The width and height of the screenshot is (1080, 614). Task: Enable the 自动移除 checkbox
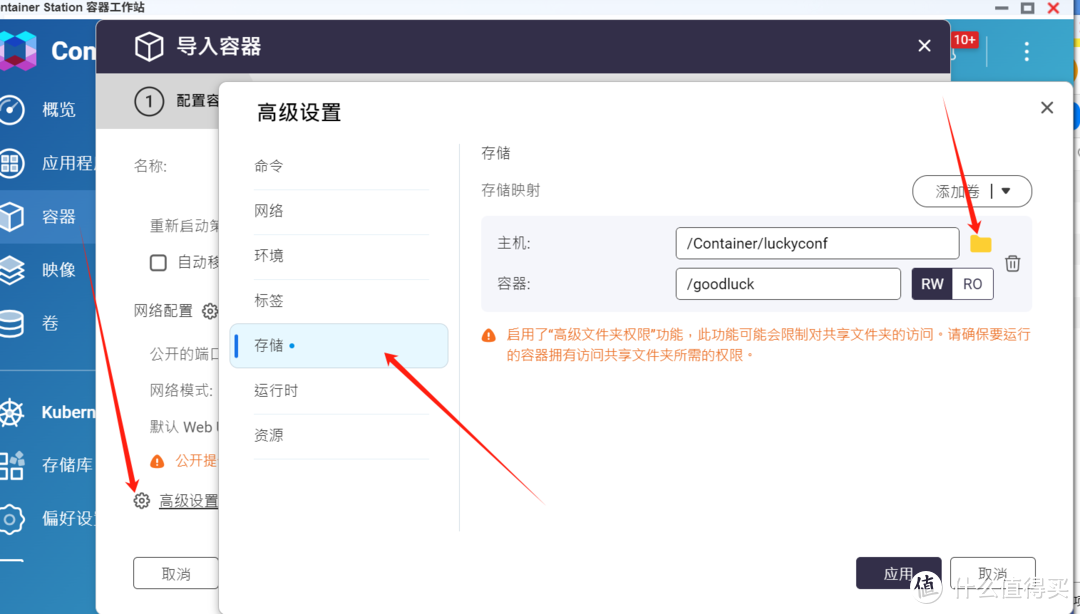[x=157, y=263]
